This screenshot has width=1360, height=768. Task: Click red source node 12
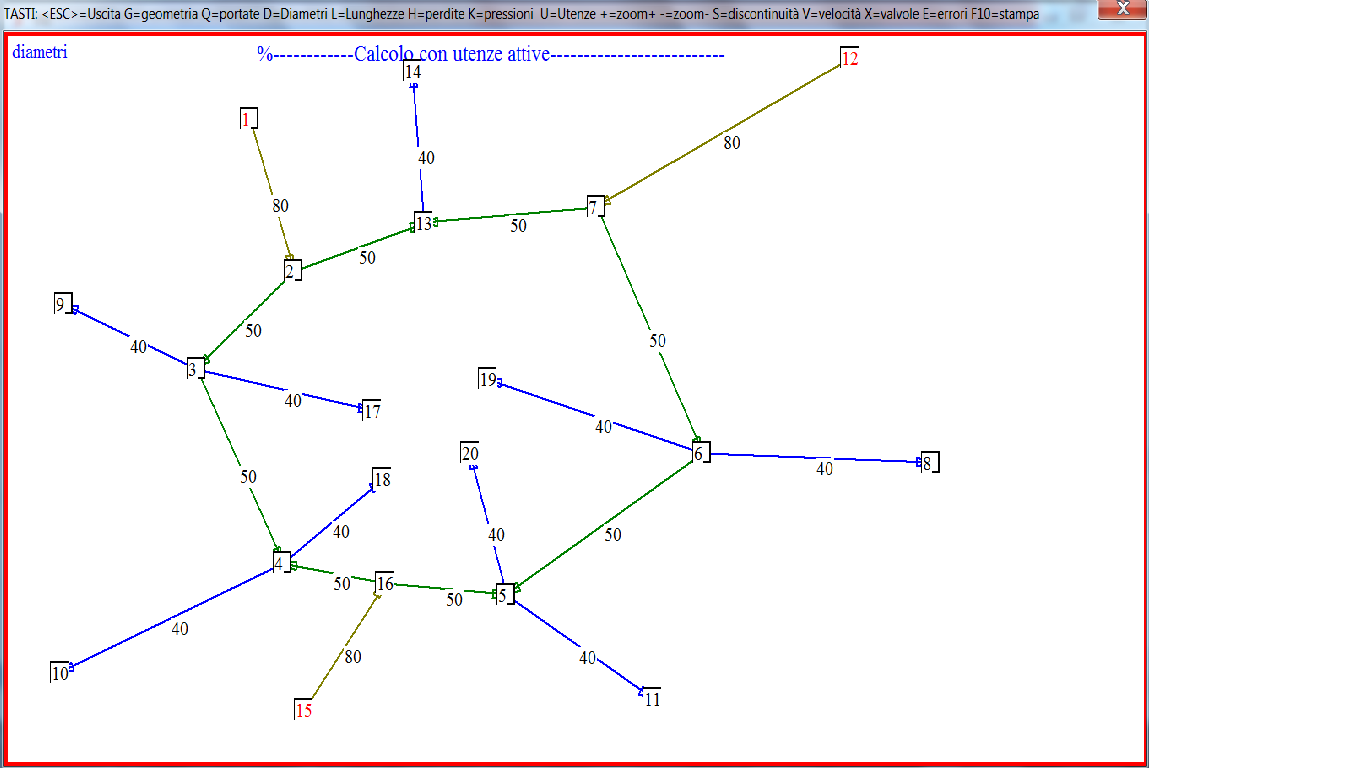tap(849, 58)
